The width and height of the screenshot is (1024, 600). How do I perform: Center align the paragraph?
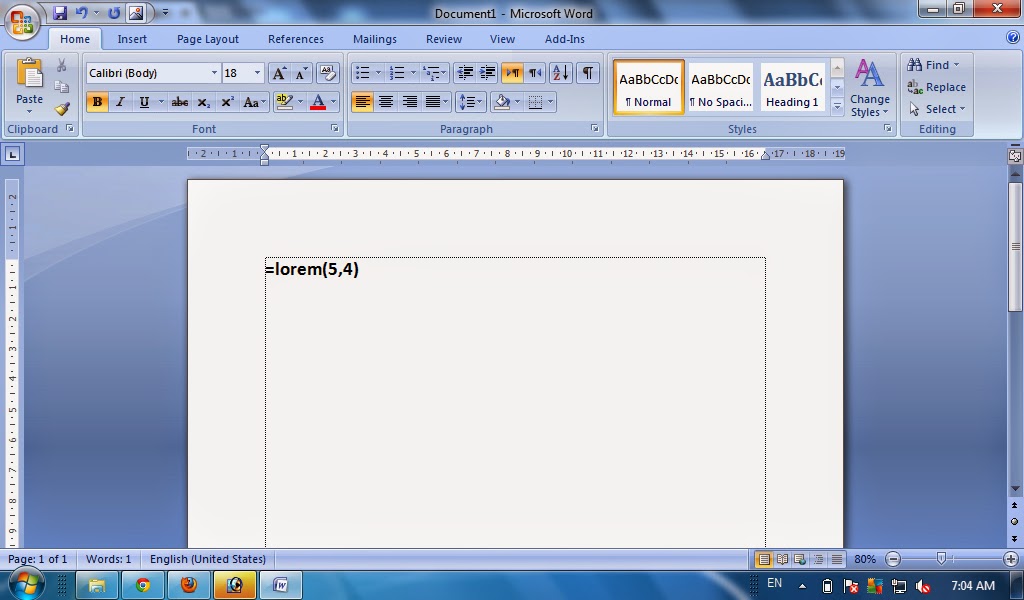pyautogui.click(x=387, y=101)
